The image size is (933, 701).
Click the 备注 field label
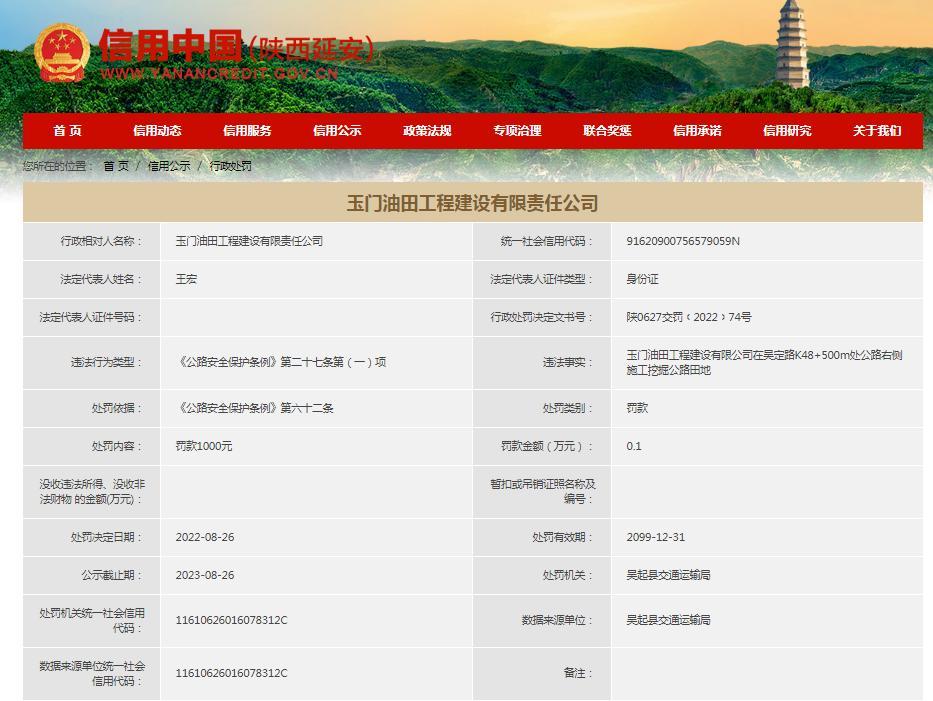pyautogui.click(x=579, y=673)
